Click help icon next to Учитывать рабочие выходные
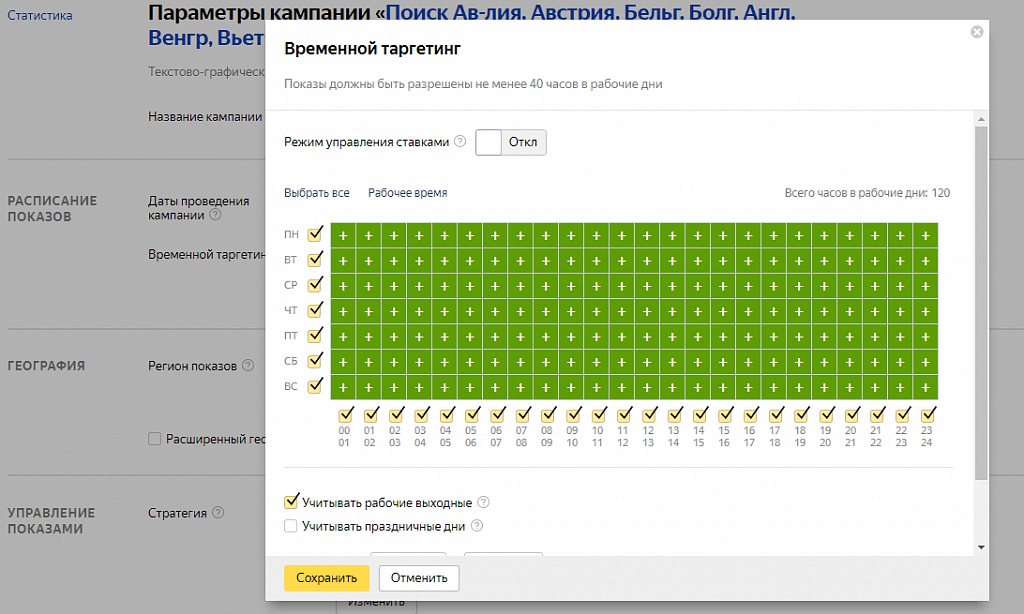 pyautogui.click(x=483, y=503)
